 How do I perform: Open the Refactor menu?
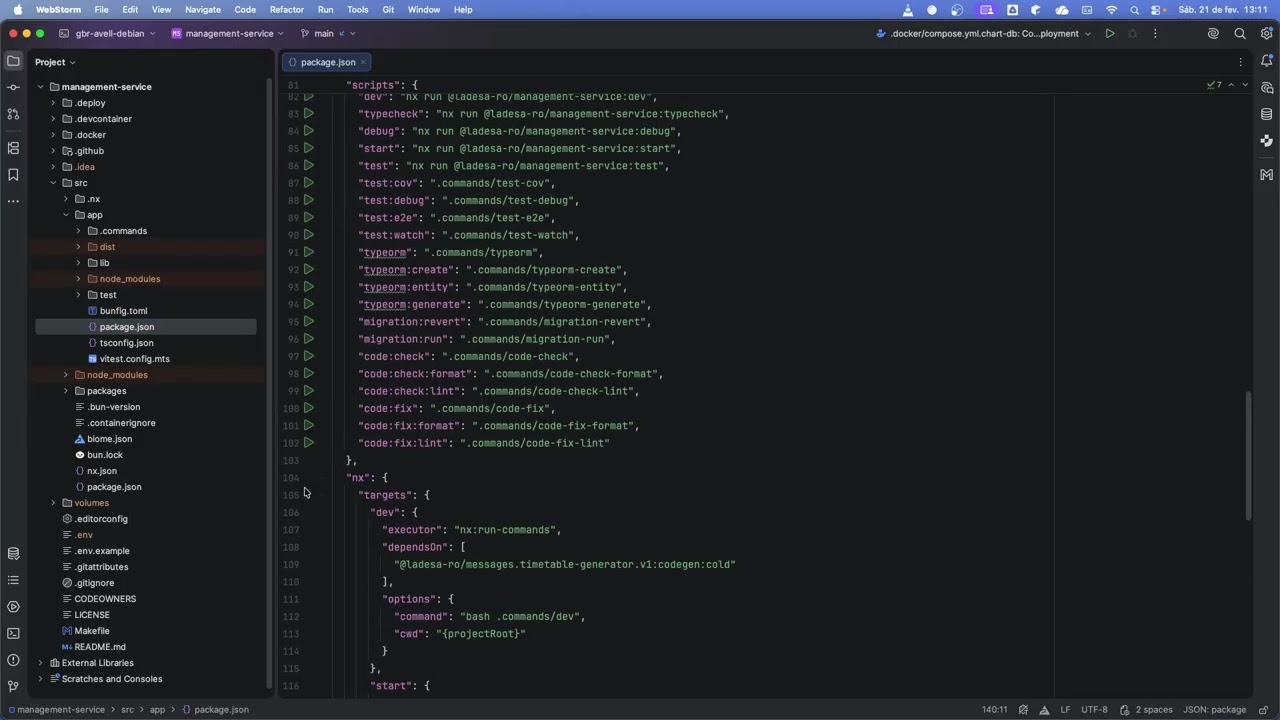point(286,9)
